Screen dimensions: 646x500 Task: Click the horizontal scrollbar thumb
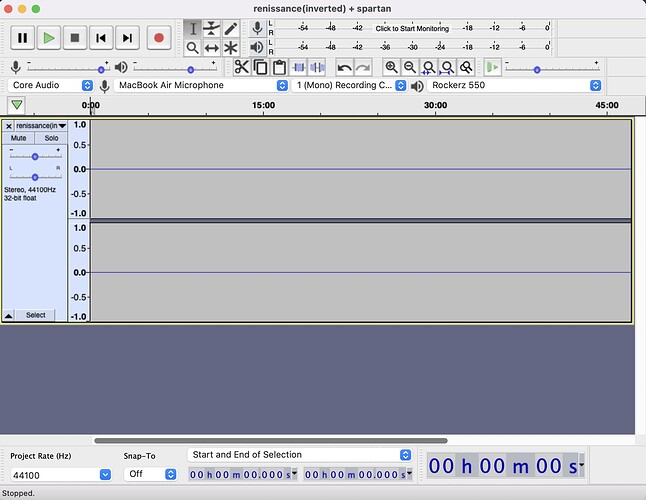click(271, 441)
